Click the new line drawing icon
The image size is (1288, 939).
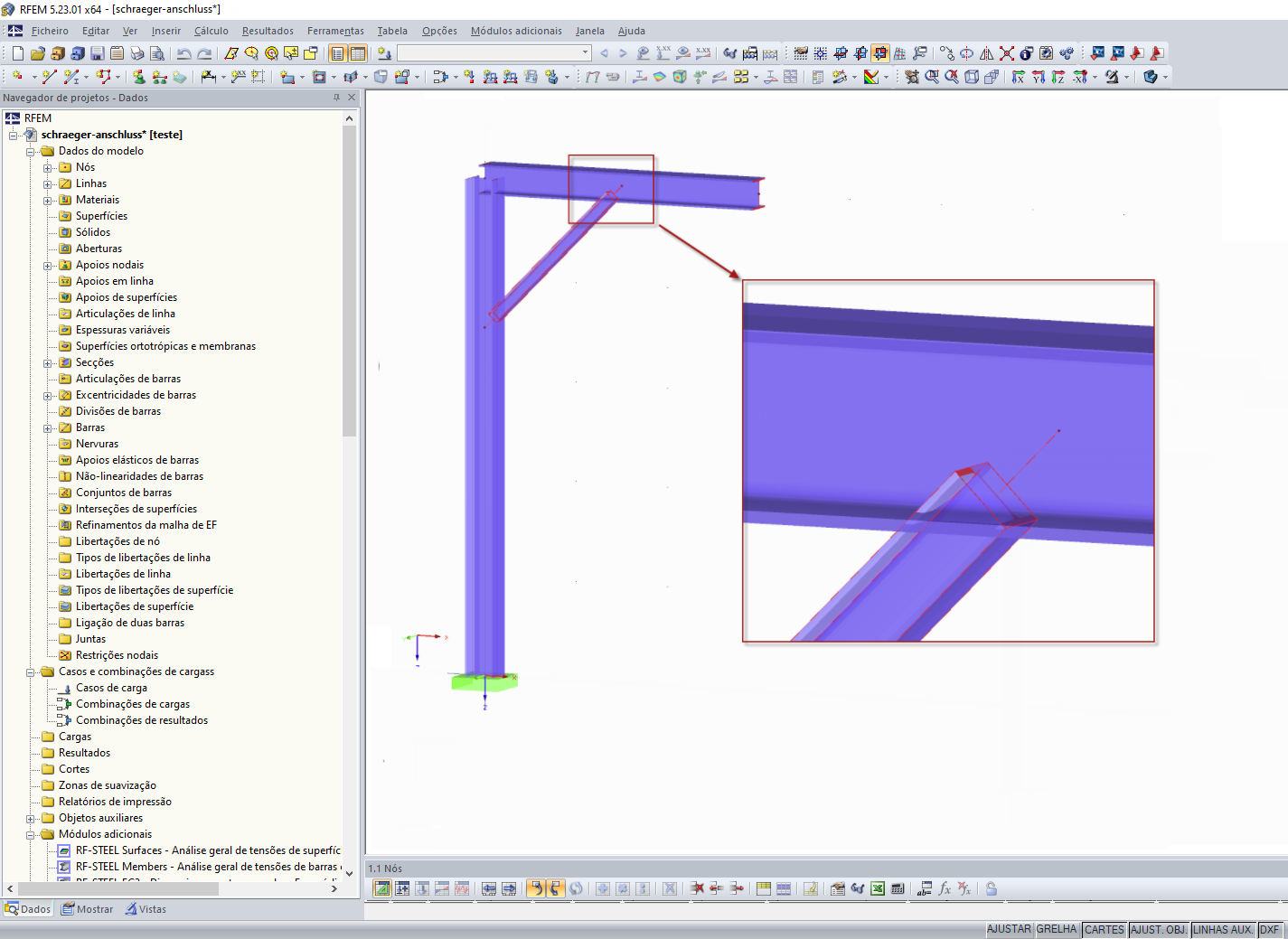pyautogui.click(x=50, y=77)
